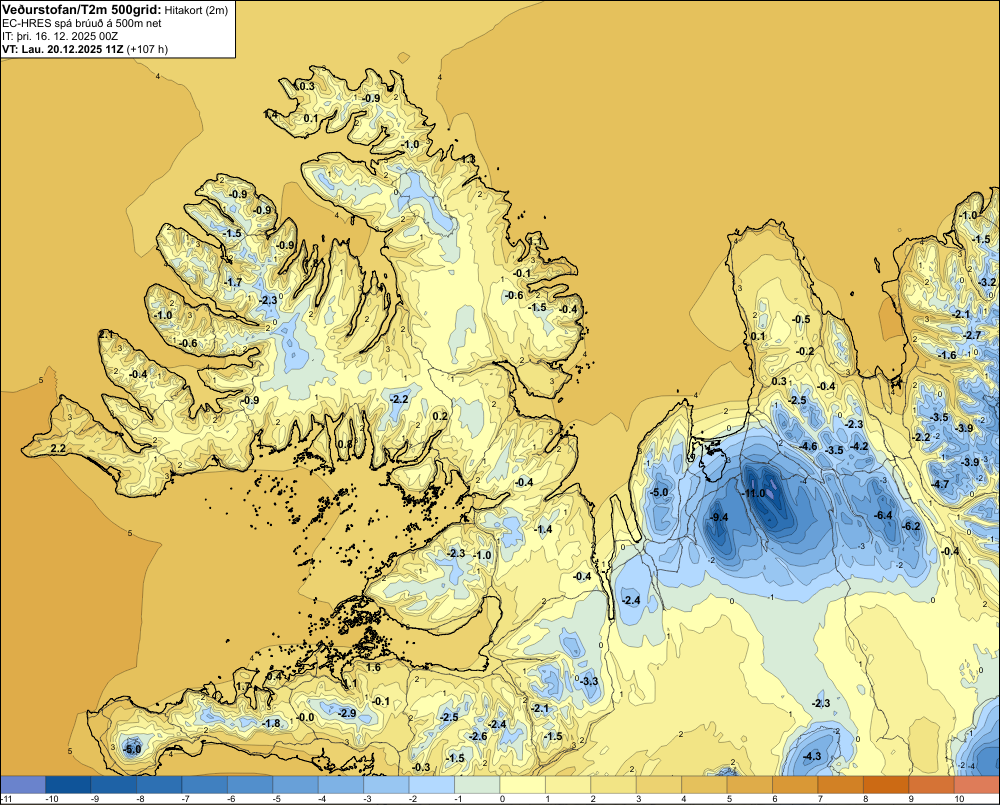Screen dimensions: 1000x805
Task: Select the legend swatch between -4 and -3
Action: coord(341,784)
